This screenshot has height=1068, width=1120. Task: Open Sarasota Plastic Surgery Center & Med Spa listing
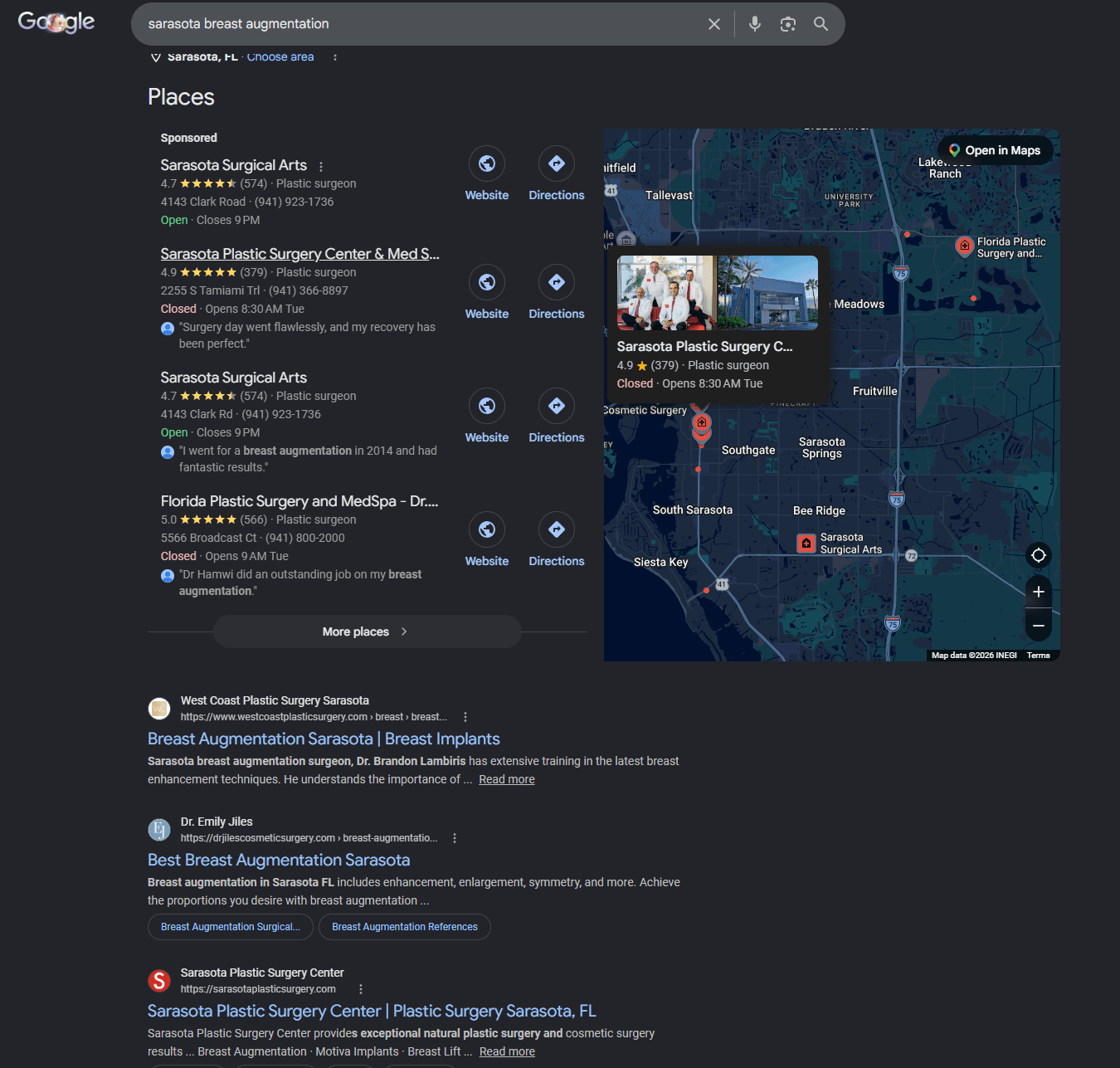[x=300, y=254]
